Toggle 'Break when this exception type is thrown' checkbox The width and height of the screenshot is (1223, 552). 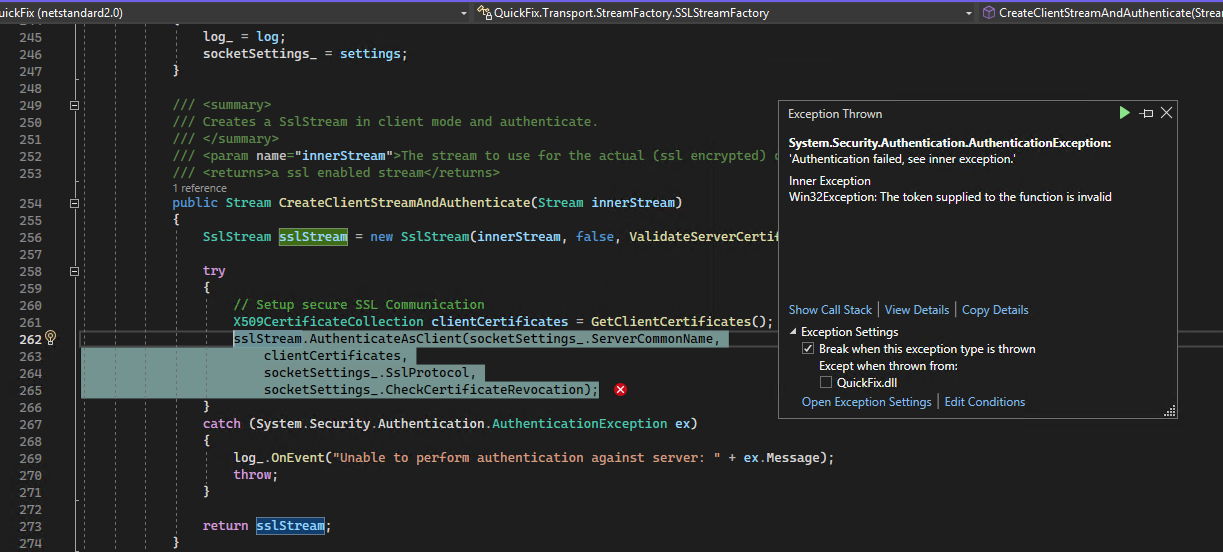(808, 349)
